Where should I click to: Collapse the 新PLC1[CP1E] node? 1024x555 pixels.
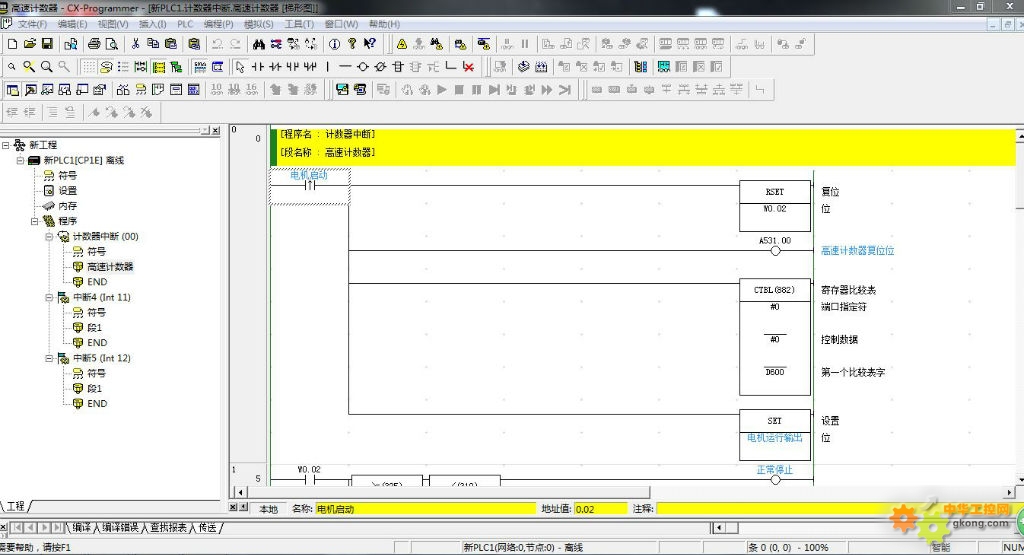[20, 160]
